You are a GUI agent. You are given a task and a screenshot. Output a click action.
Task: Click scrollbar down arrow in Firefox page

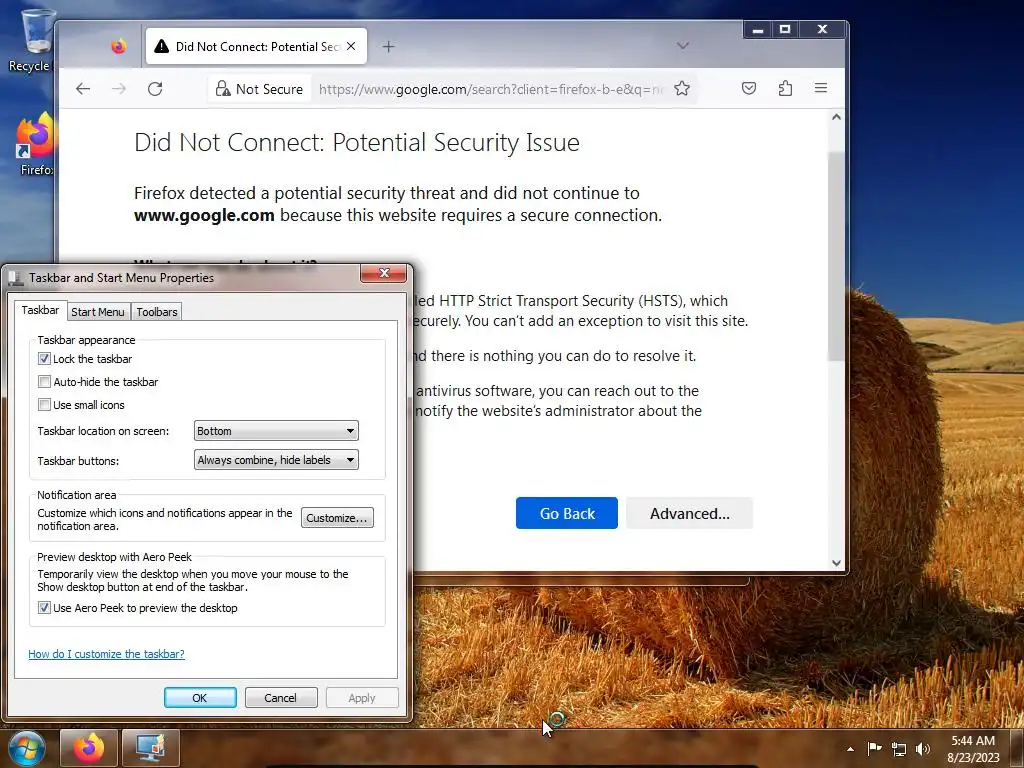point(837,562)
